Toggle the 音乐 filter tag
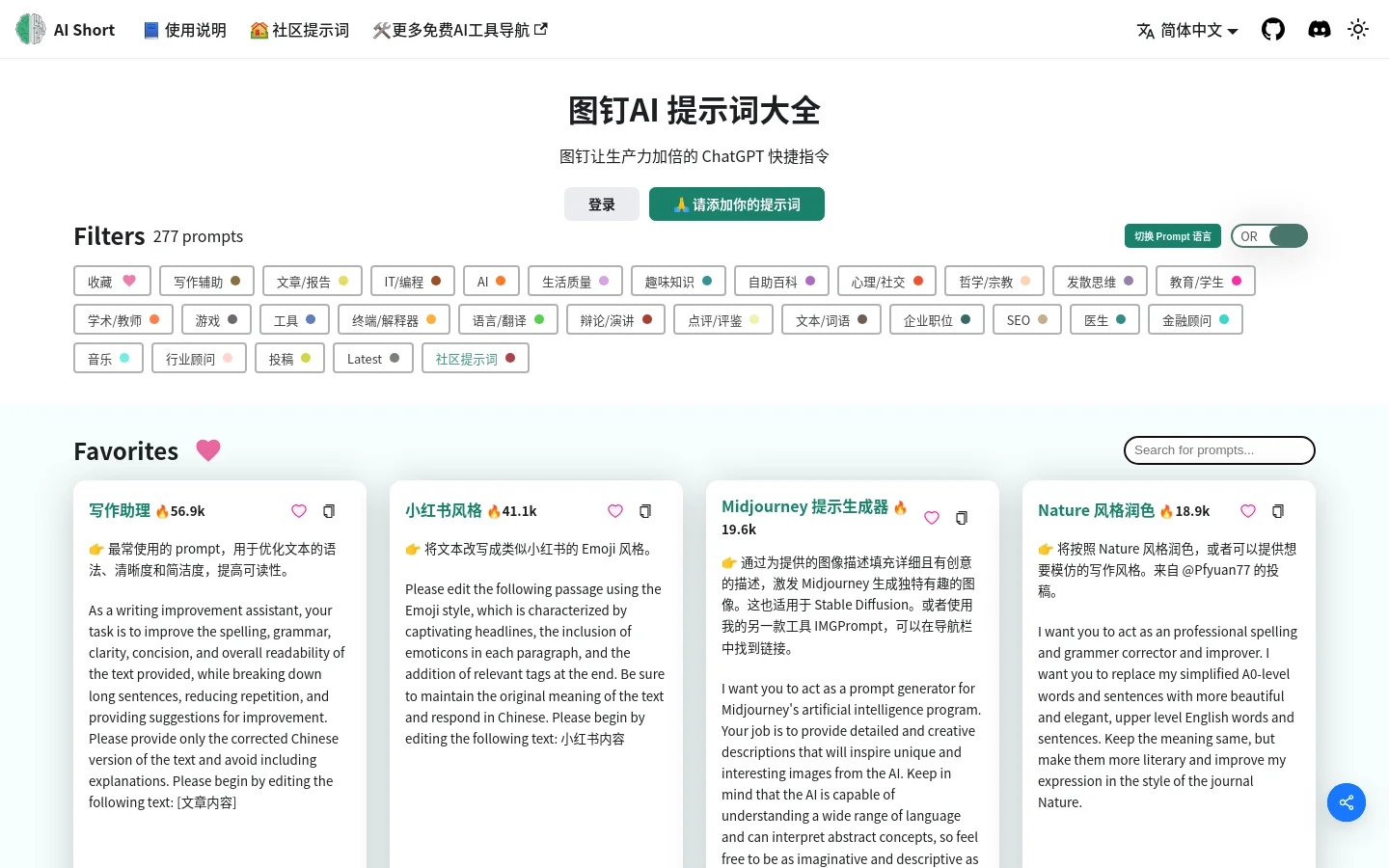 (x=108, y=358)
